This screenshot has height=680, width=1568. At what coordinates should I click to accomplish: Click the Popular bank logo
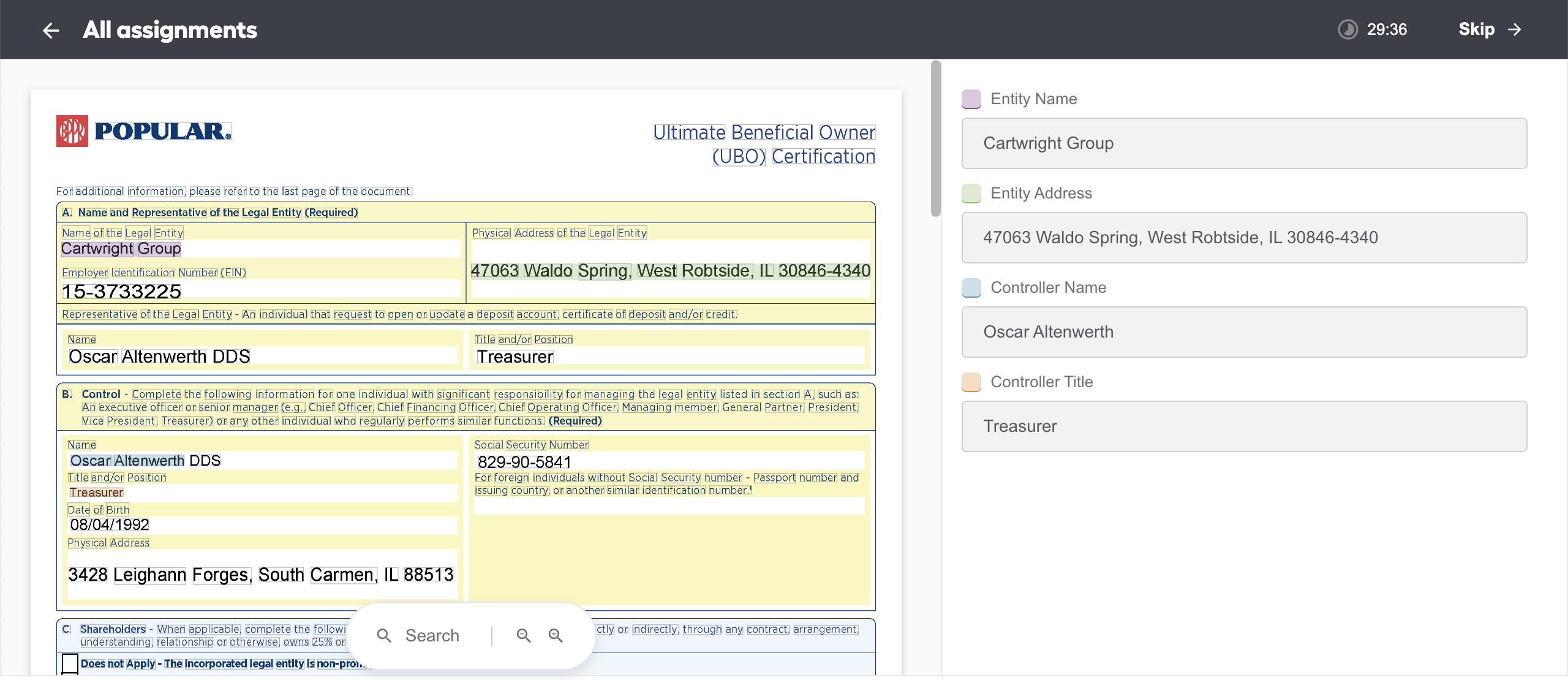click(x=144, y=131)
